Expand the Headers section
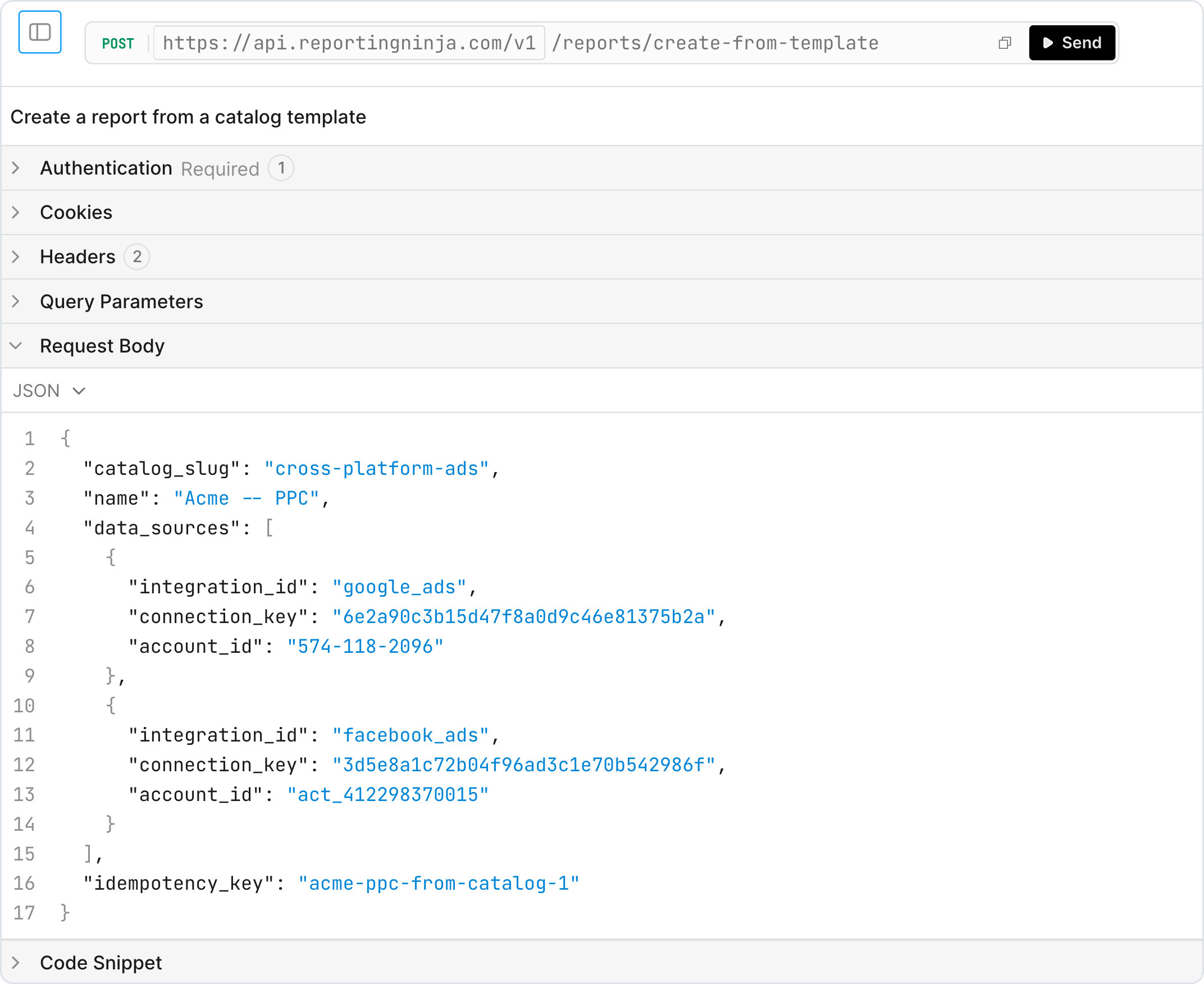The height and width of the screenshot is (984, 1204). click(603, 257)
